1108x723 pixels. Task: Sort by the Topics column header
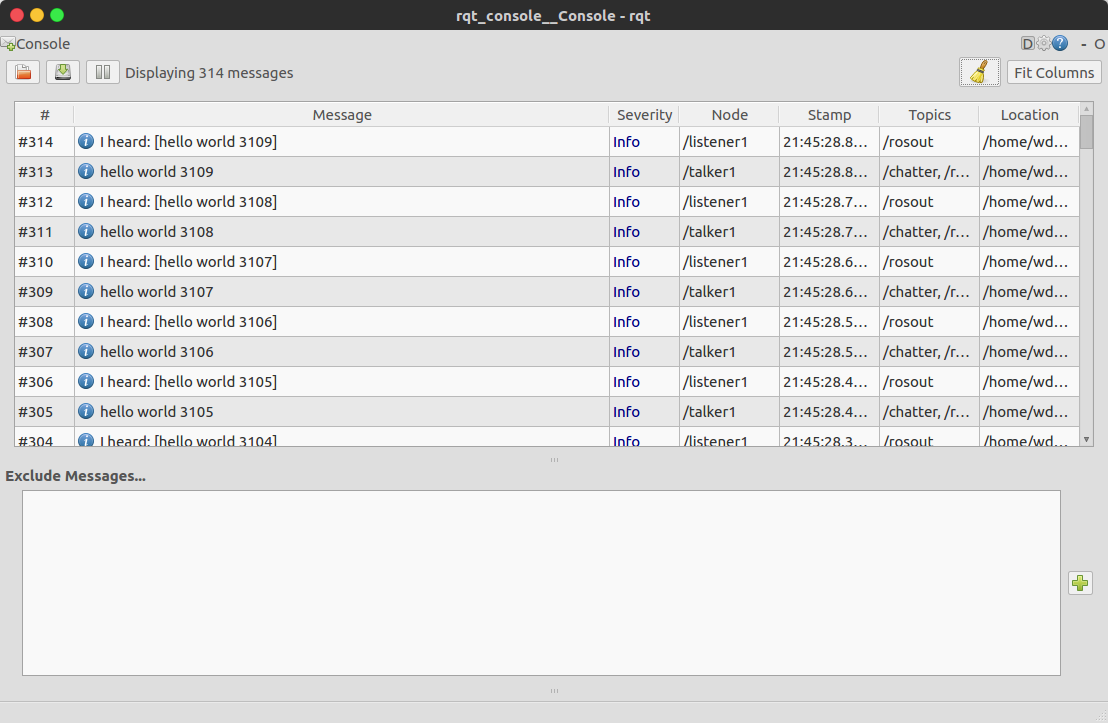[929, 114]
